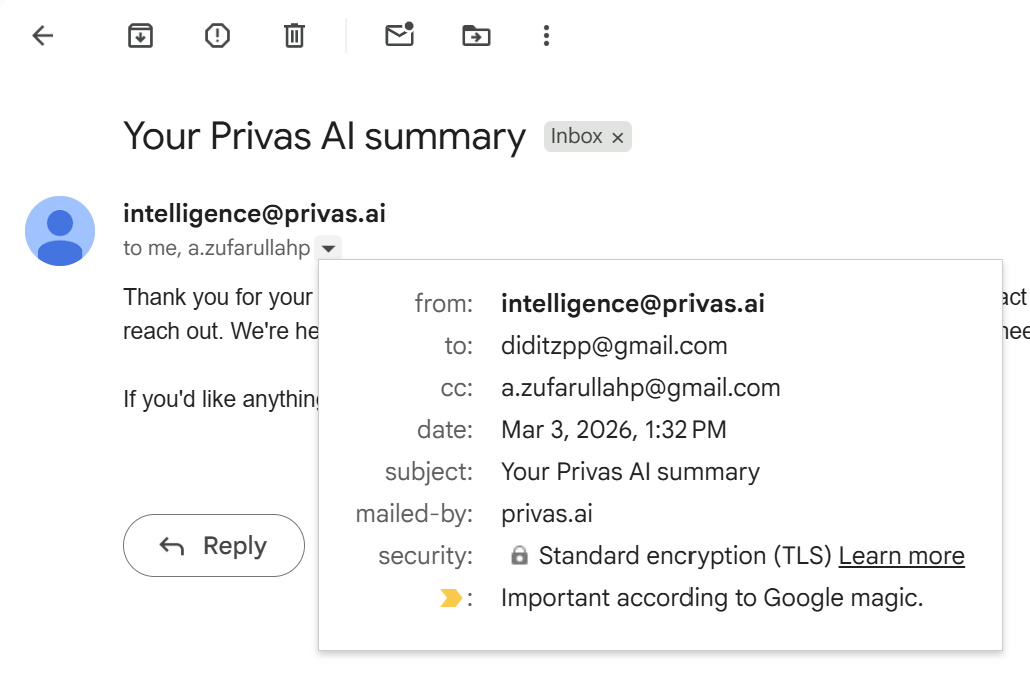Go back to the inbox list

point(42,37)
